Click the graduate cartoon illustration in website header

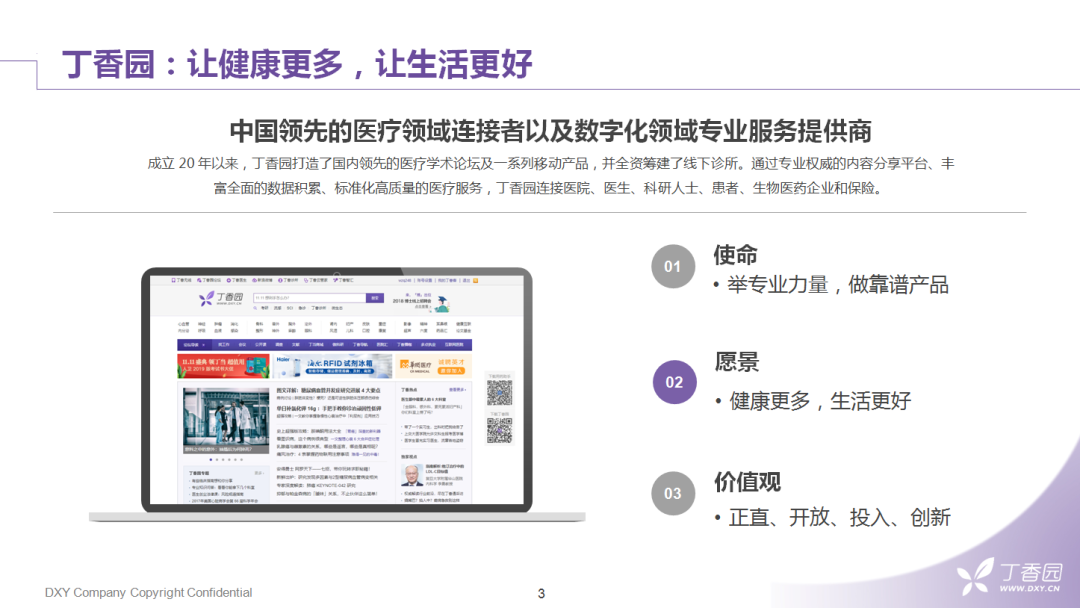(x=442, y=304)
